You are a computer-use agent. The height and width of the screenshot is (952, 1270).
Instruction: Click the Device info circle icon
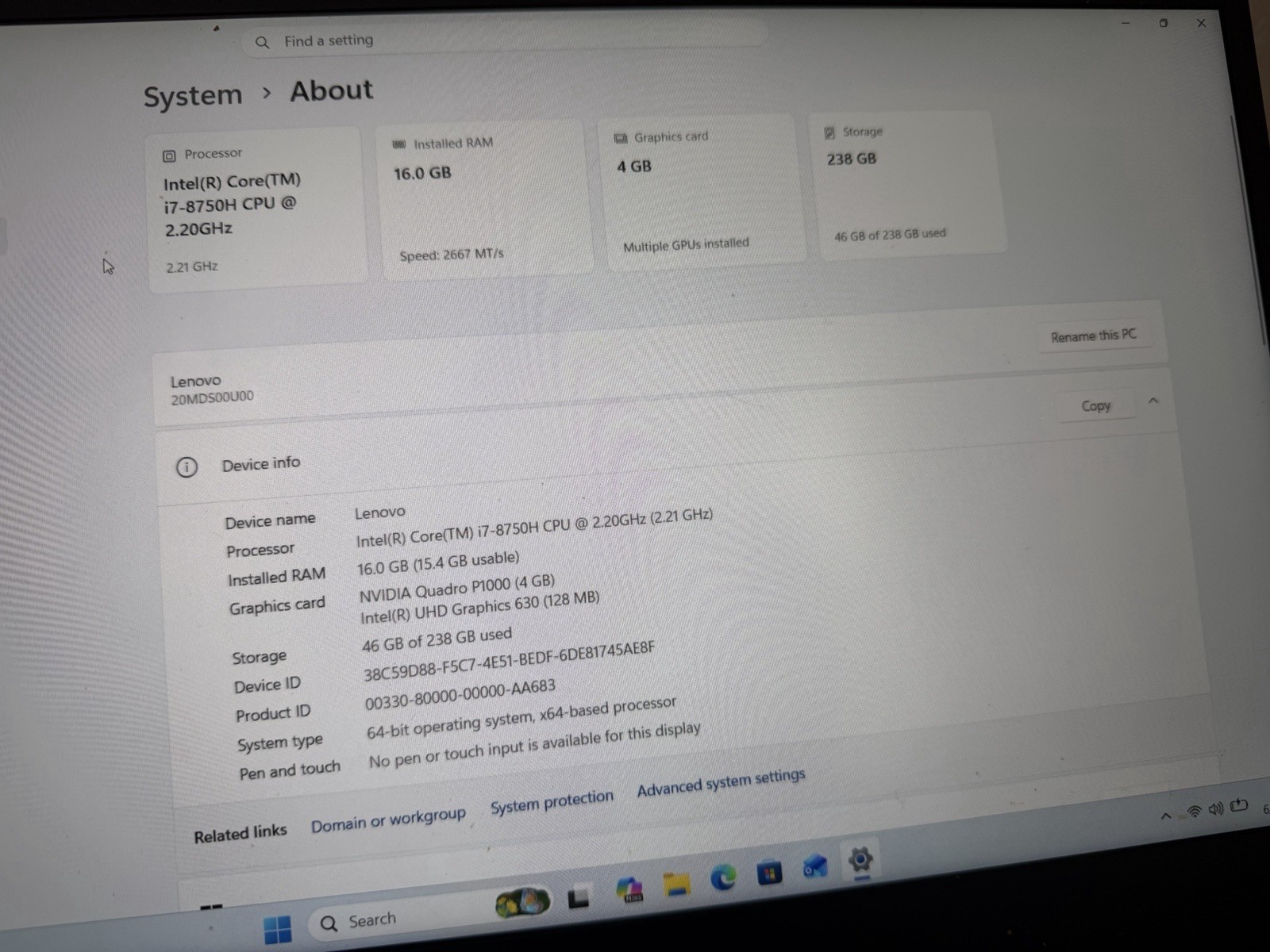pyautogui.click(x=187, y=467)
